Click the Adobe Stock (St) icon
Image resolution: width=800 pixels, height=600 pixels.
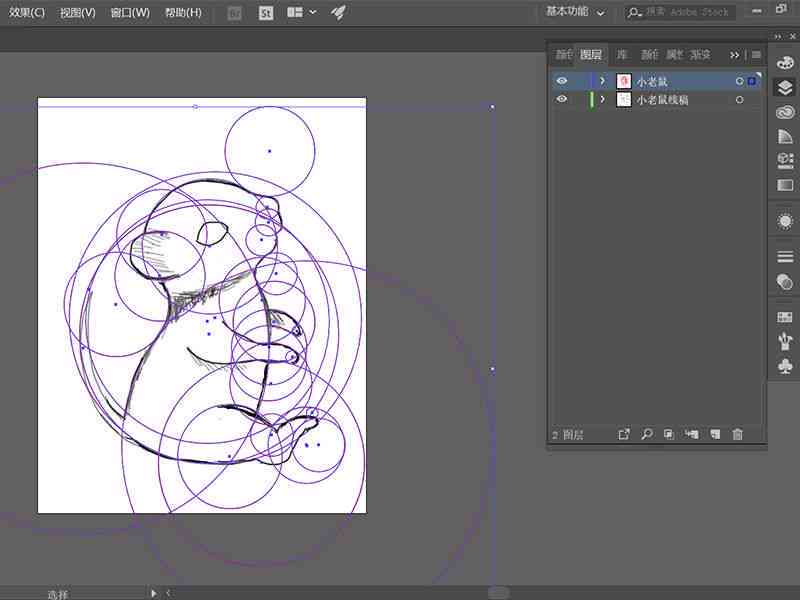266,13
